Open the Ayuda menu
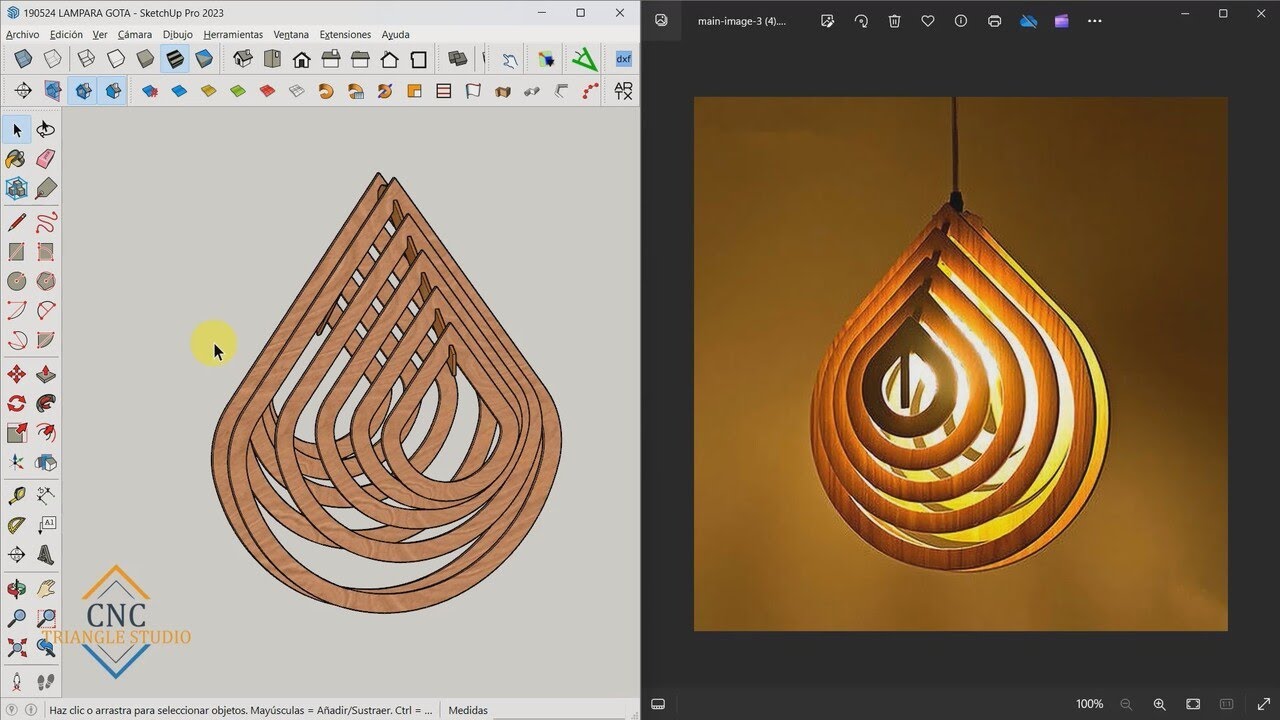The width and height of the screenshot is (1280, 720). pyautogui.click(x=396, y=35)
